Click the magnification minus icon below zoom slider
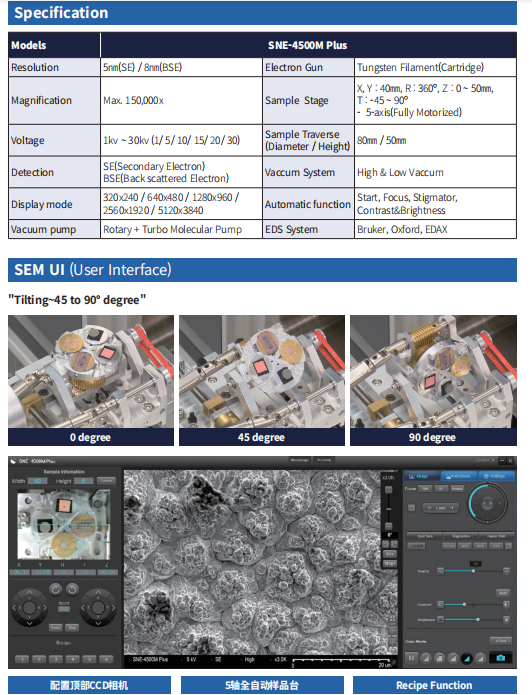Screen dimensions: 532x695 click(x=388, y=526)
